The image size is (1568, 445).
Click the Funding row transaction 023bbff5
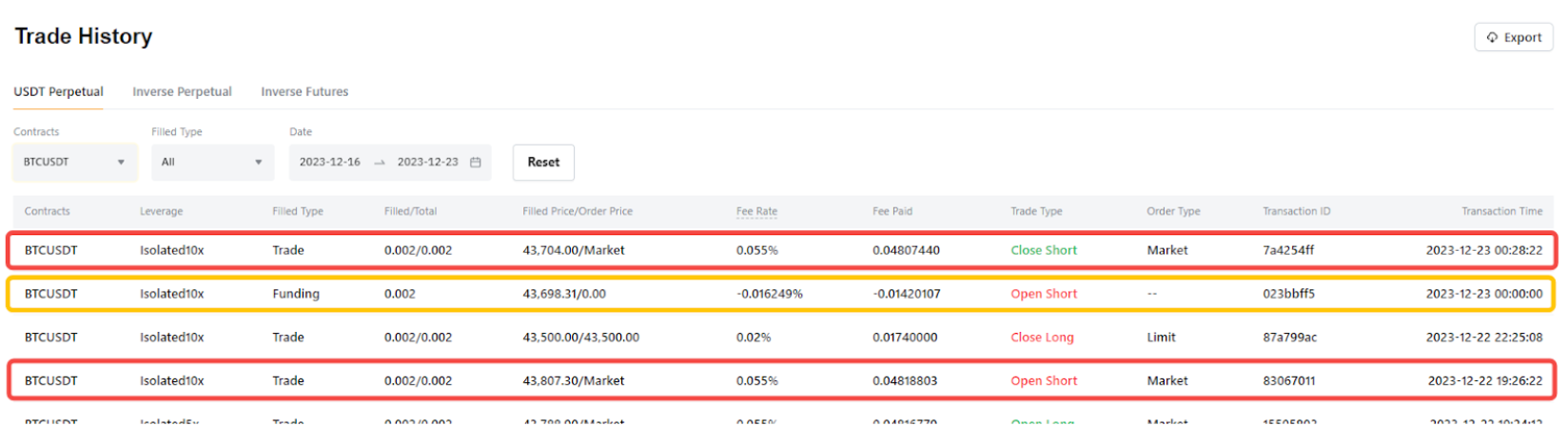pyautogui.click(x=1288, y=294)
